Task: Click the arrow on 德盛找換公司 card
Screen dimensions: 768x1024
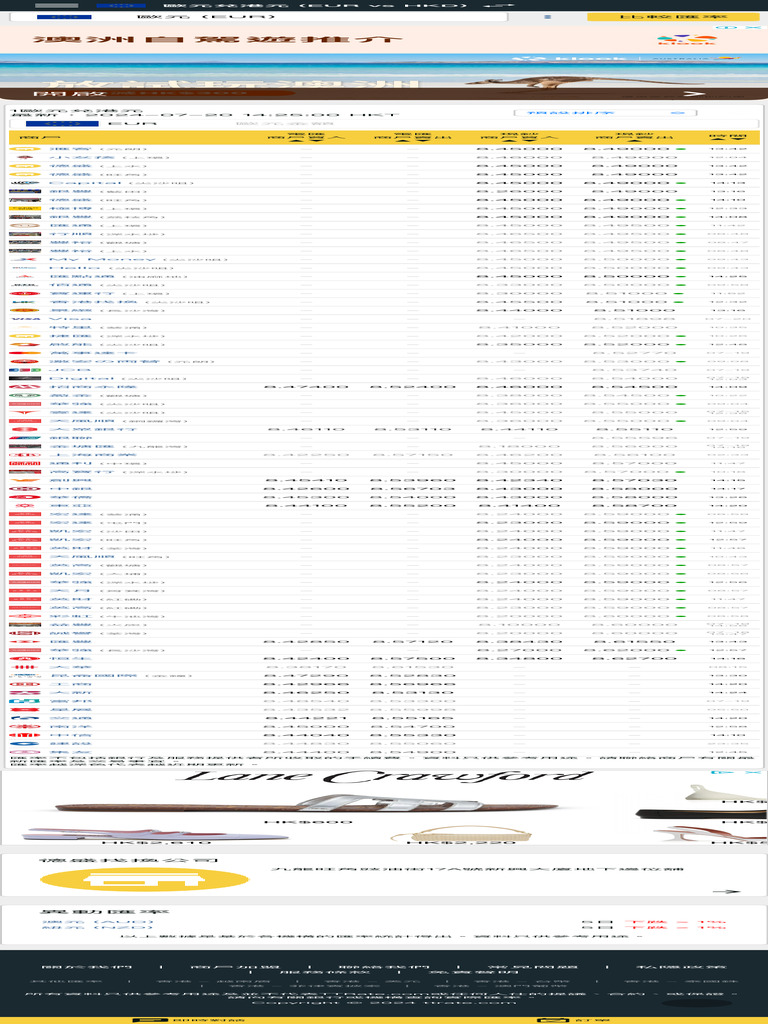Action: [726, 891]
